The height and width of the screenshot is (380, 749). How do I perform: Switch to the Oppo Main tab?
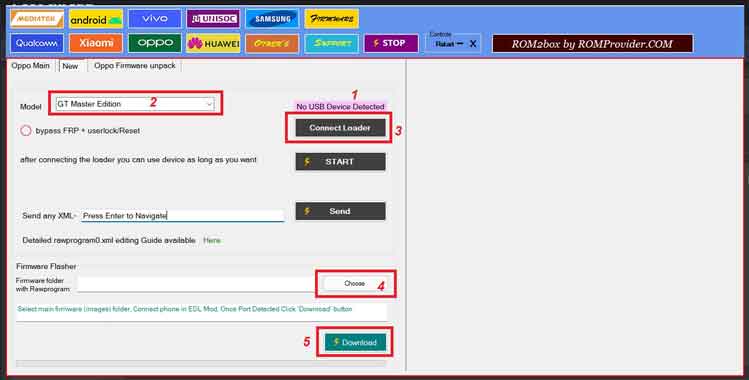(x=31, y=66)
